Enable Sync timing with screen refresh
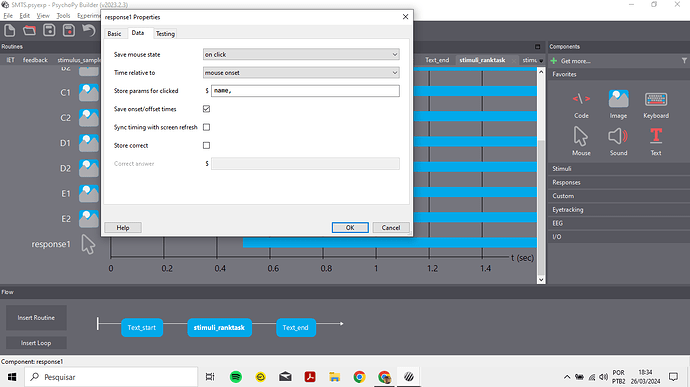Screen dimensions: 690x387 pos(206,127)
